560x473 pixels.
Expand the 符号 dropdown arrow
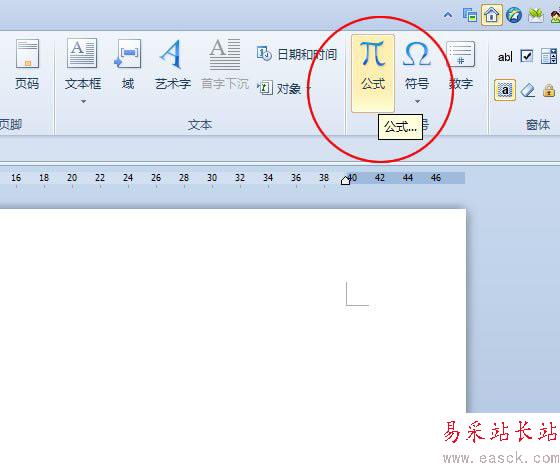(x=417, y=102)
